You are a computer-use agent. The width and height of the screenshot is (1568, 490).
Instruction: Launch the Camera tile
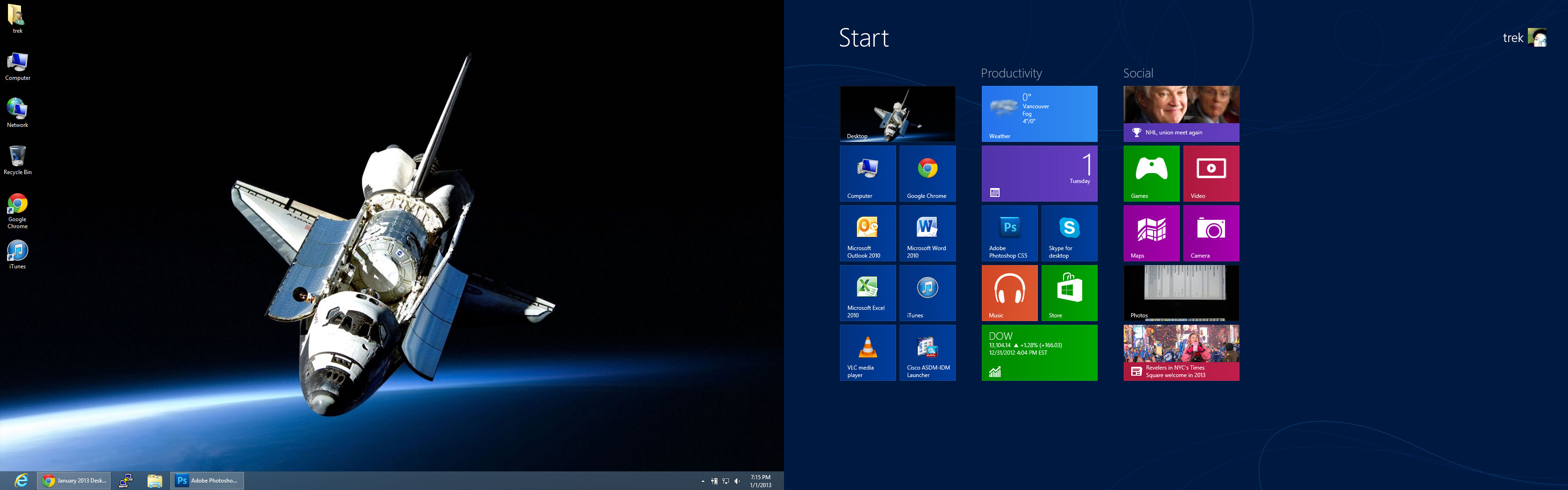(x=1211, y=233)
